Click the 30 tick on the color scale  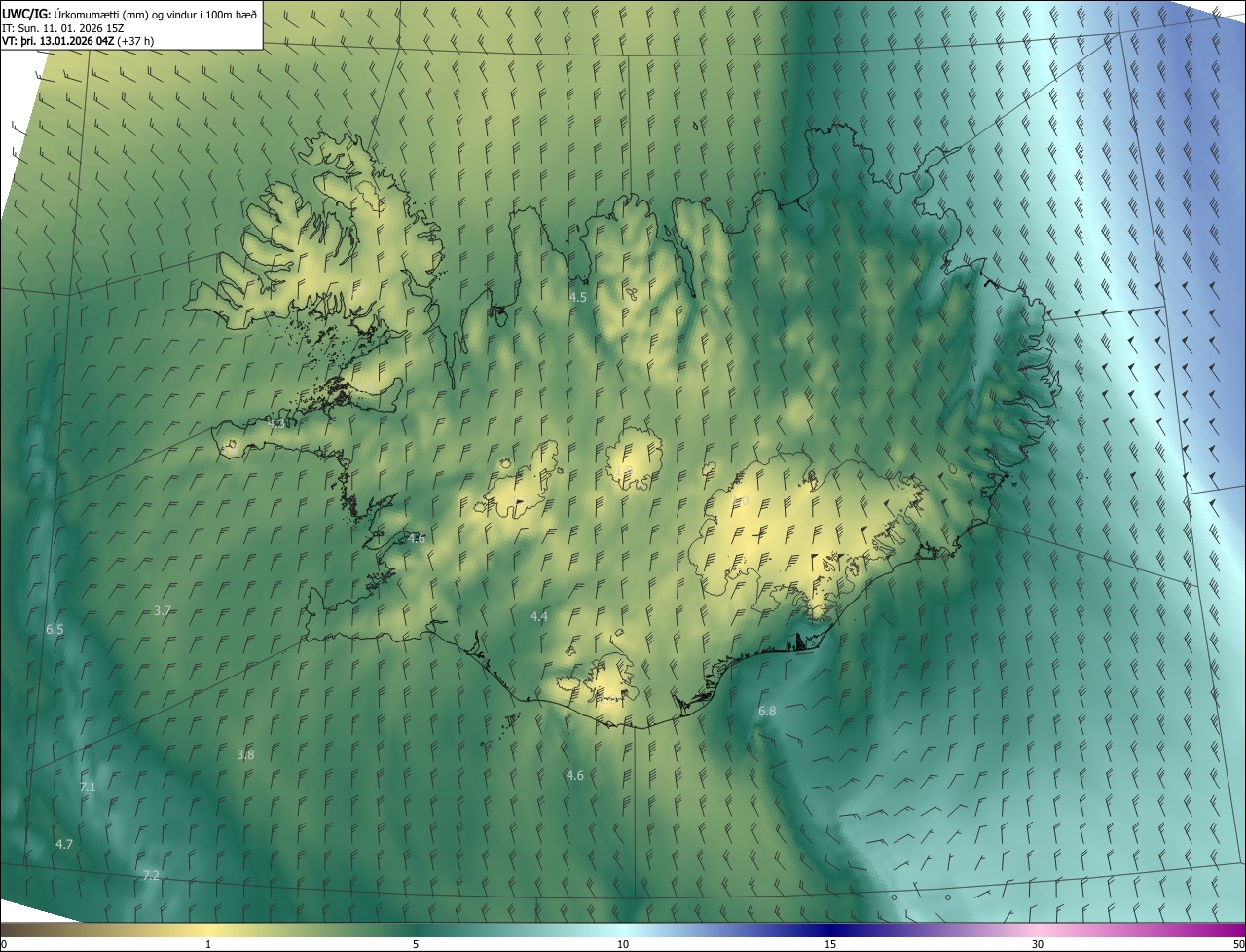pyautogui.click(x=1038, y=944)
